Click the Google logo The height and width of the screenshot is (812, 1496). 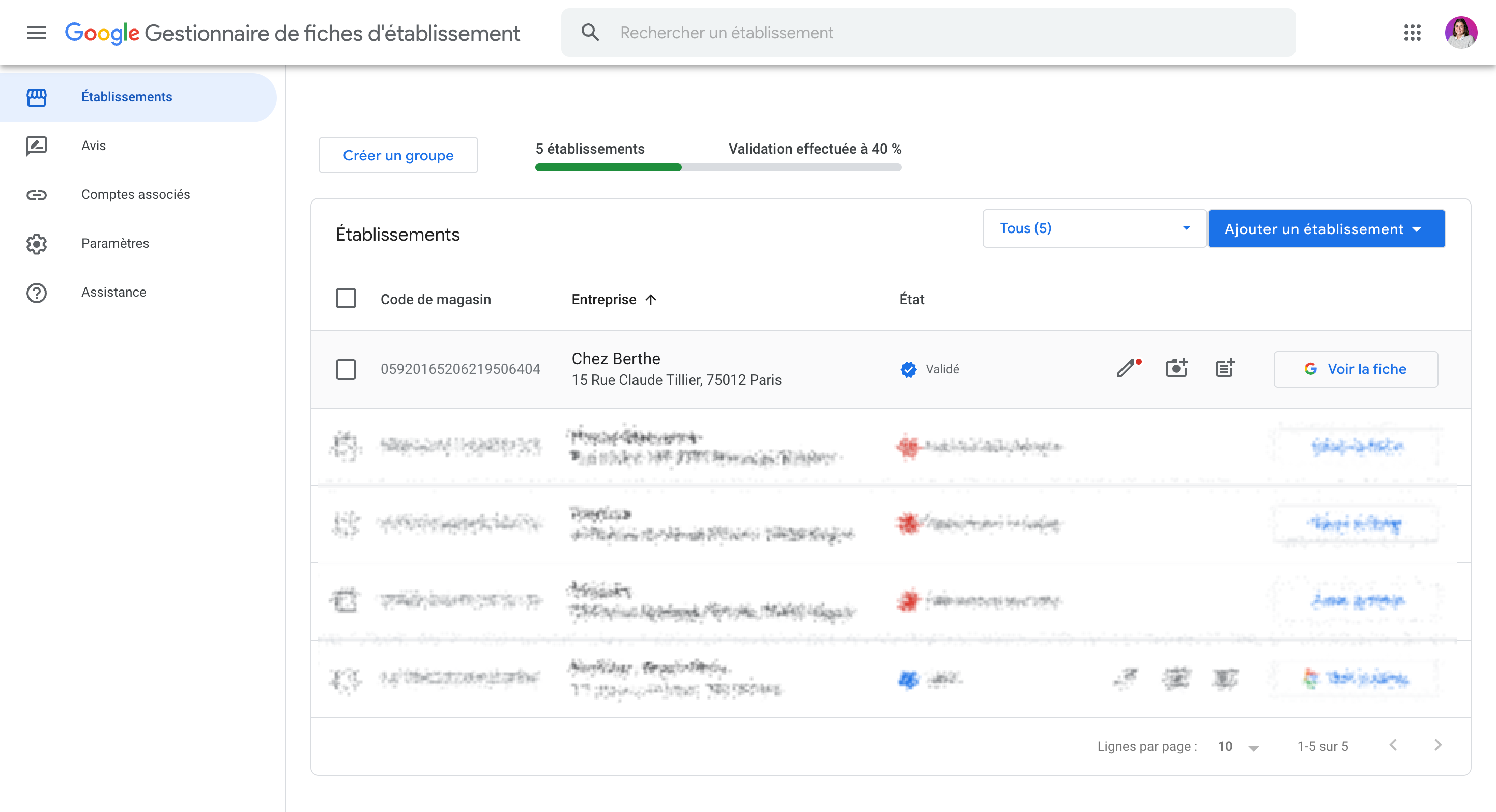click(x=102, y=33)
